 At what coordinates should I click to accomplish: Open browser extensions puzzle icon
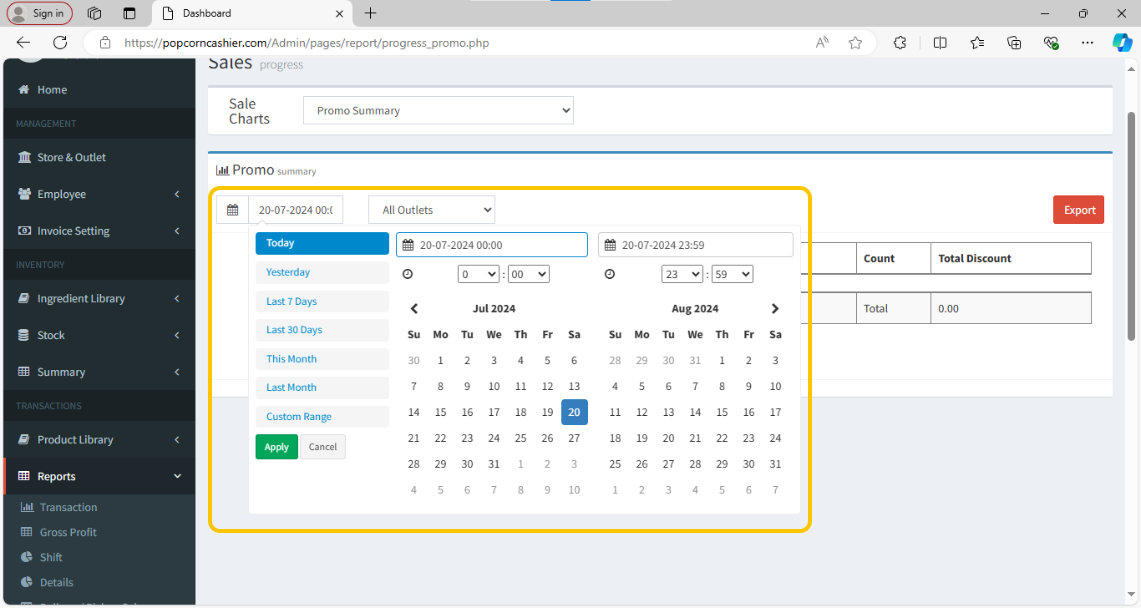pyautogui.click(x=900, y=43)
